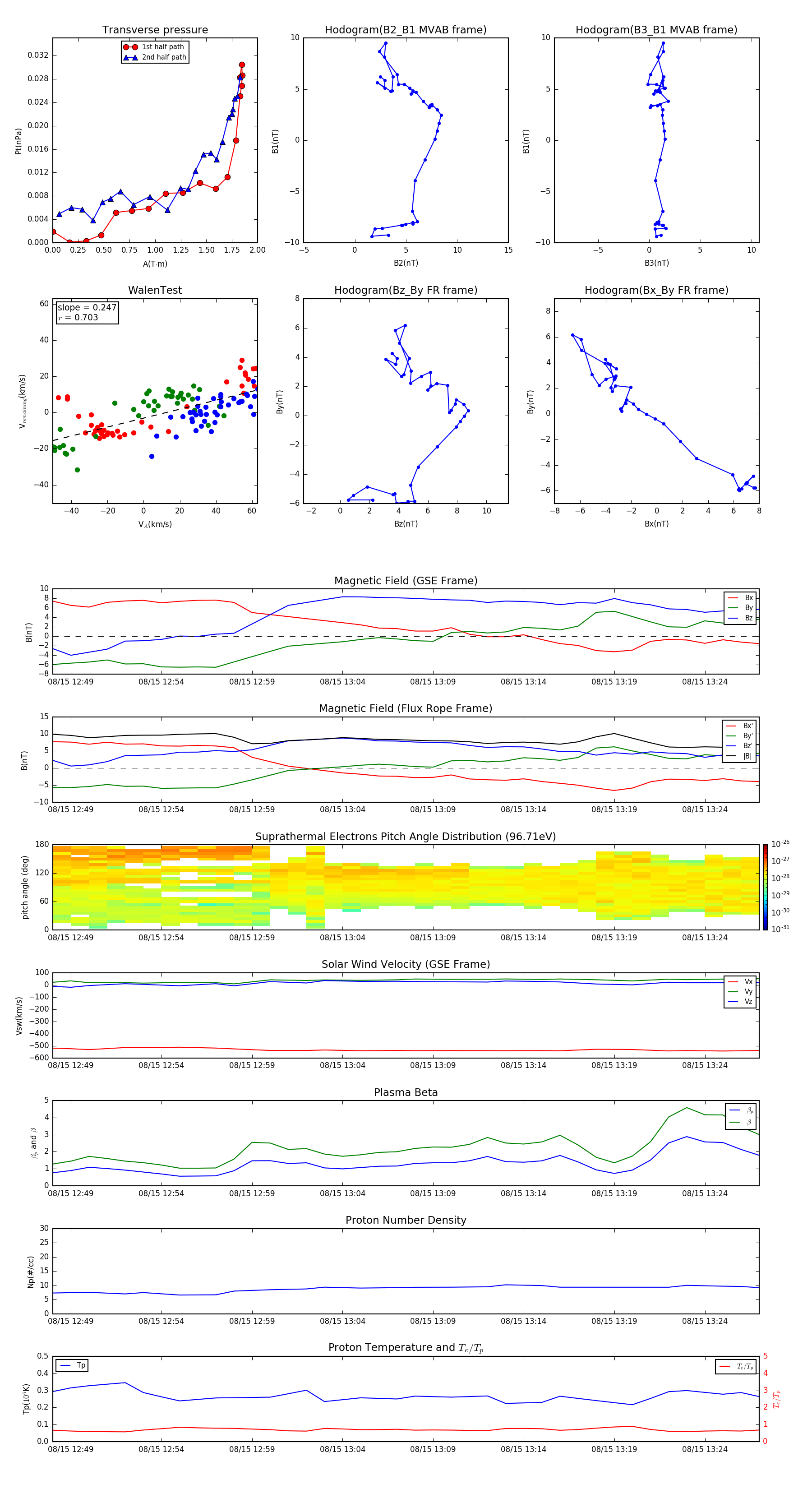Screen dimensions: 812x1489
Task: Select the 'By' legend entry in GSE magnetic field
Action: (x=740, y=607)
